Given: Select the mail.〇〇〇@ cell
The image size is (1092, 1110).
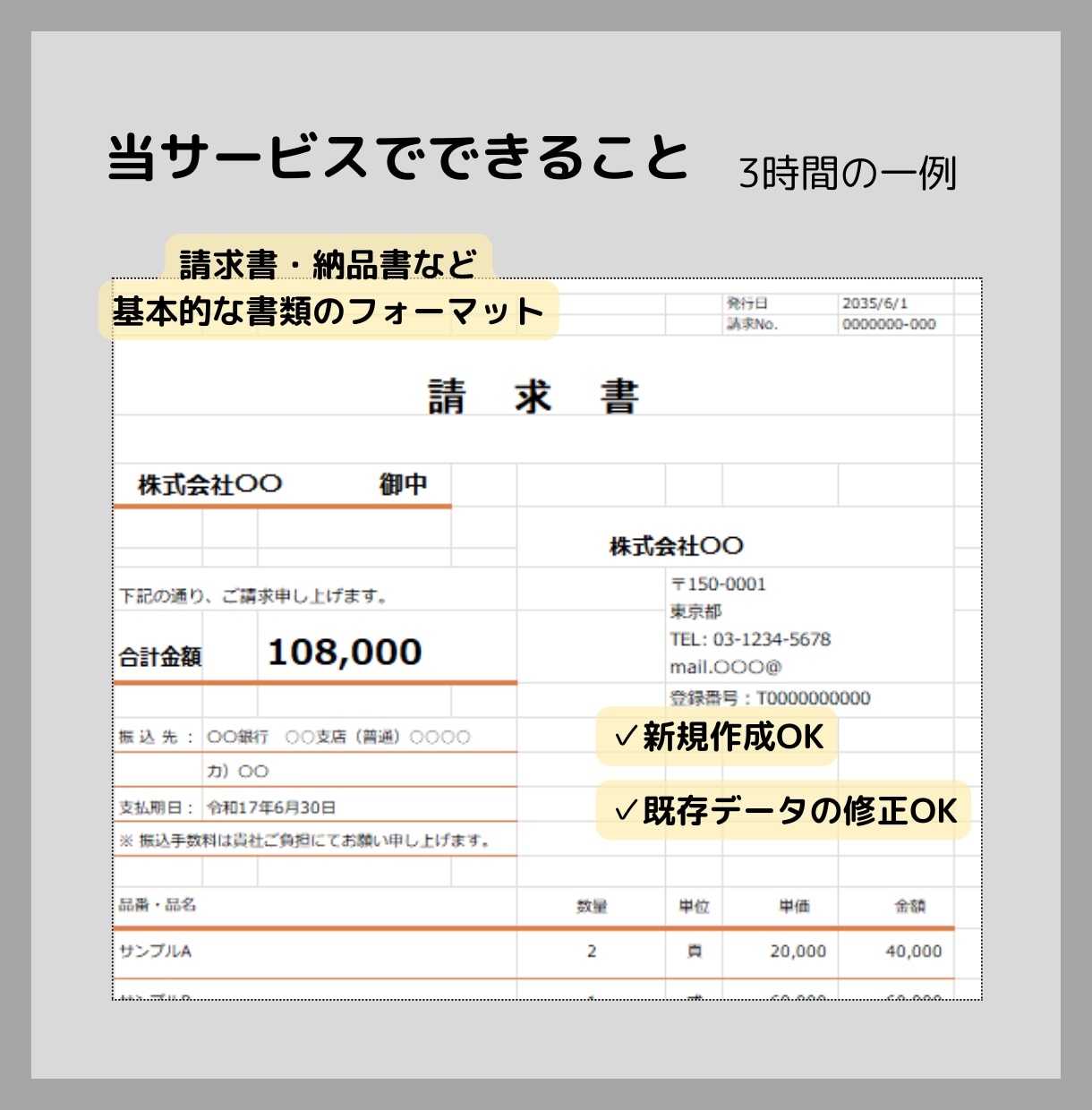Looking at the screenshot, I should point(726,668).
